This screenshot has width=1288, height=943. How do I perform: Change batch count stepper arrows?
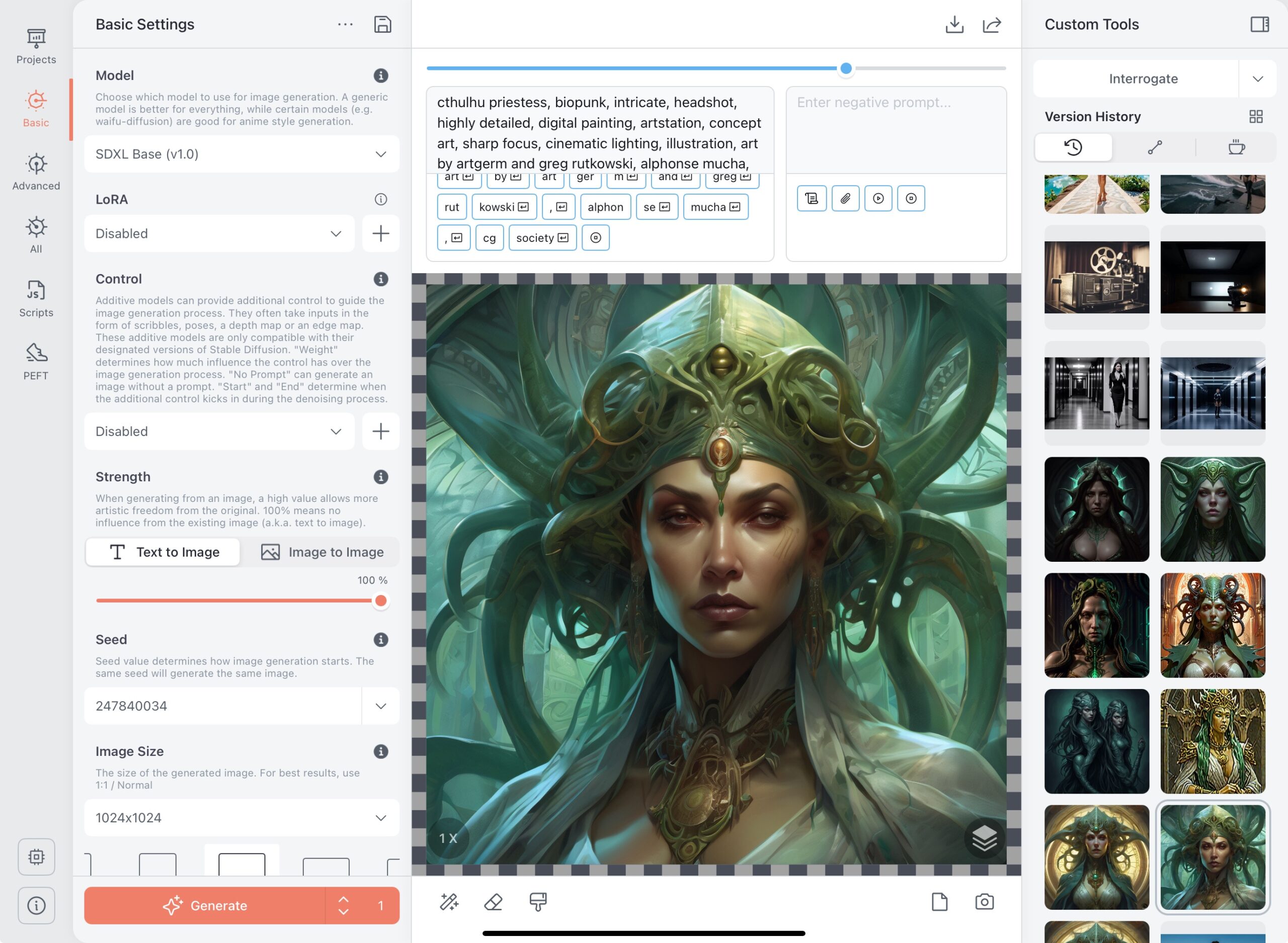click(343, 905)
